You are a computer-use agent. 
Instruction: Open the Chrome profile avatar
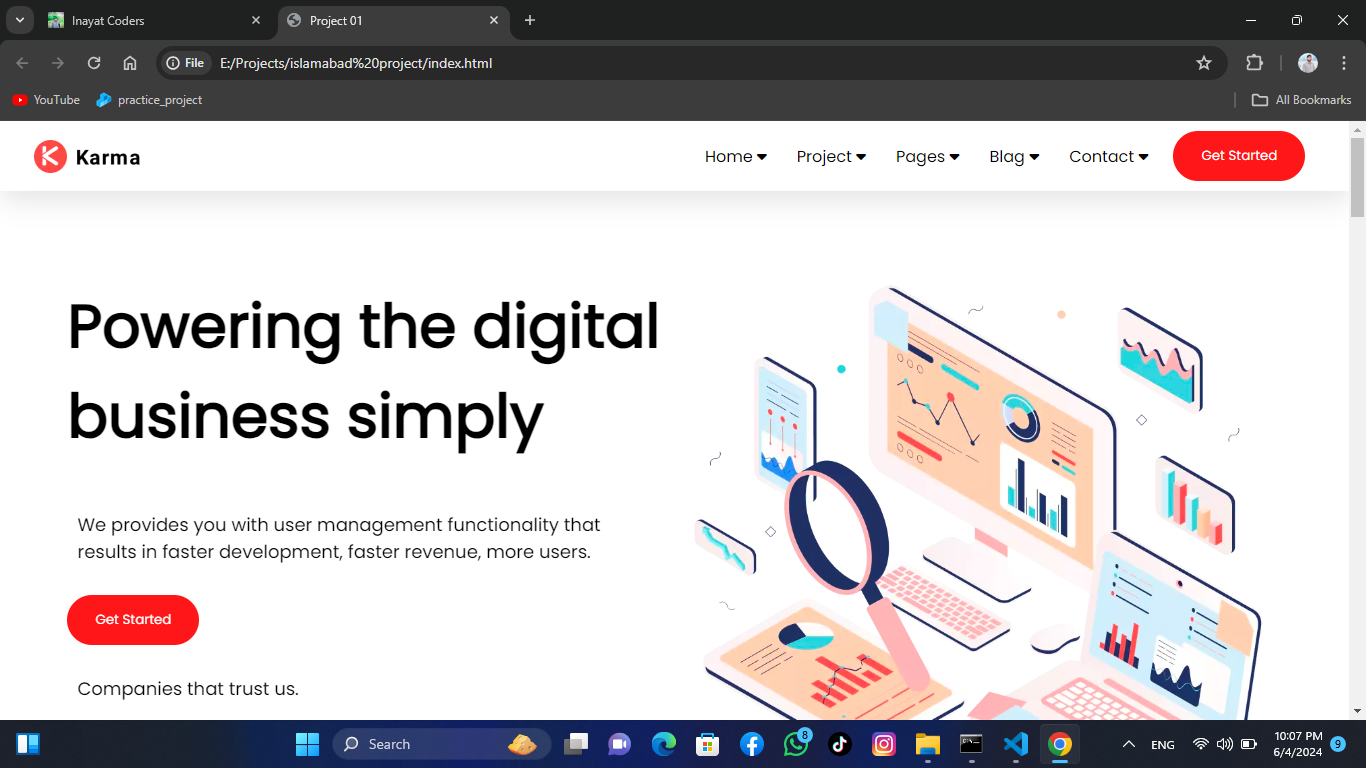[x=1308, y=63]
